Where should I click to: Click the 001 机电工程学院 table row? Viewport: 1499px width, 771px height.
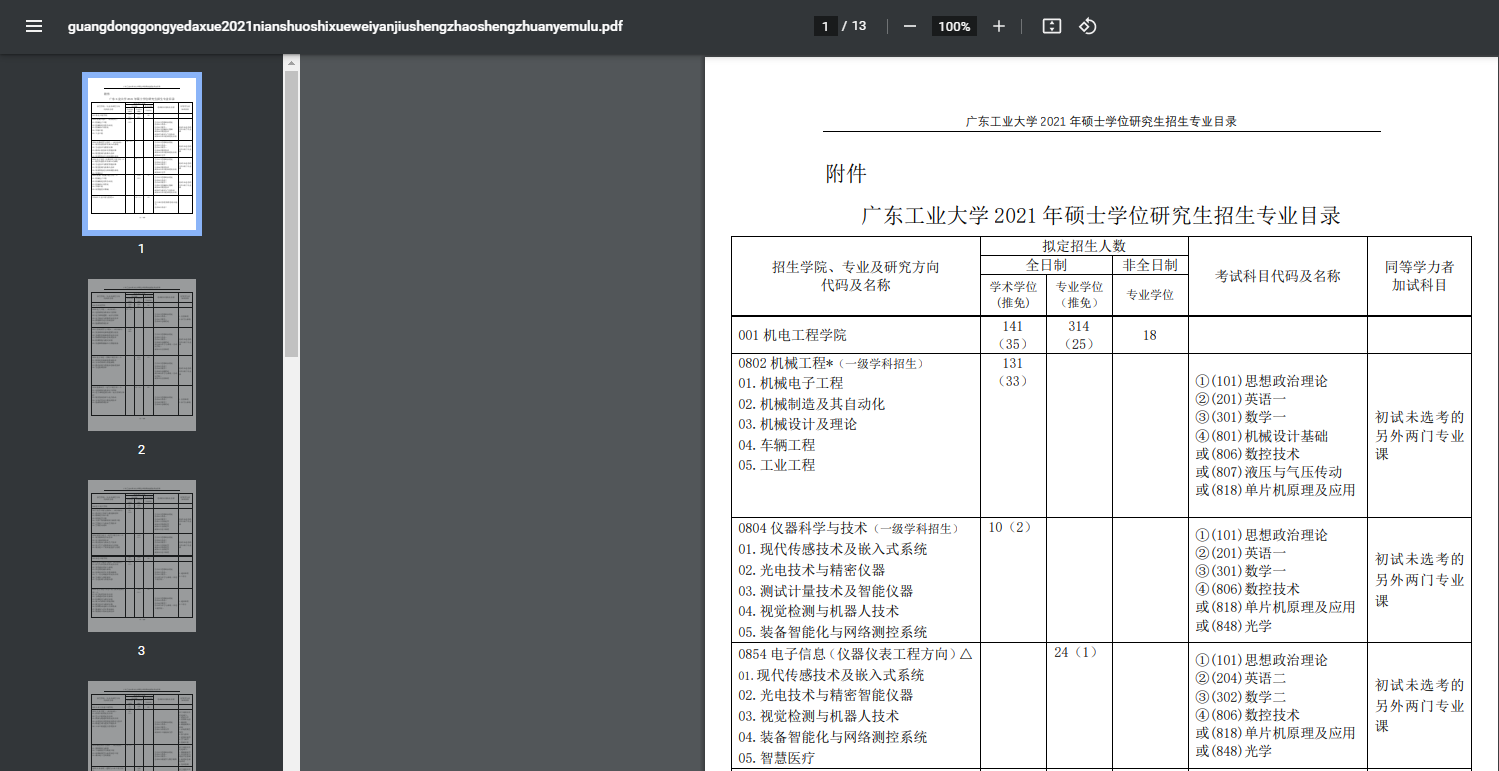[792, 335]
